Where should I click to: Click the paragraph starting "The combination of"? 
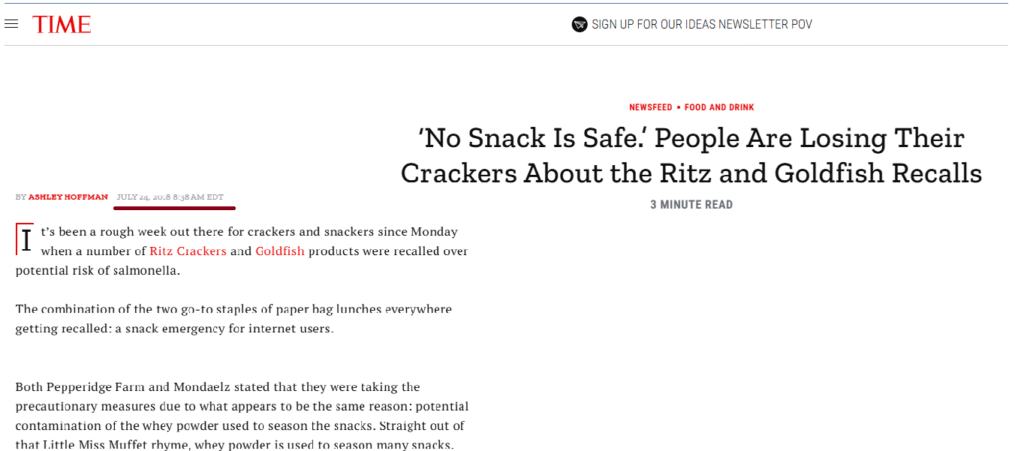click(234, 319)
